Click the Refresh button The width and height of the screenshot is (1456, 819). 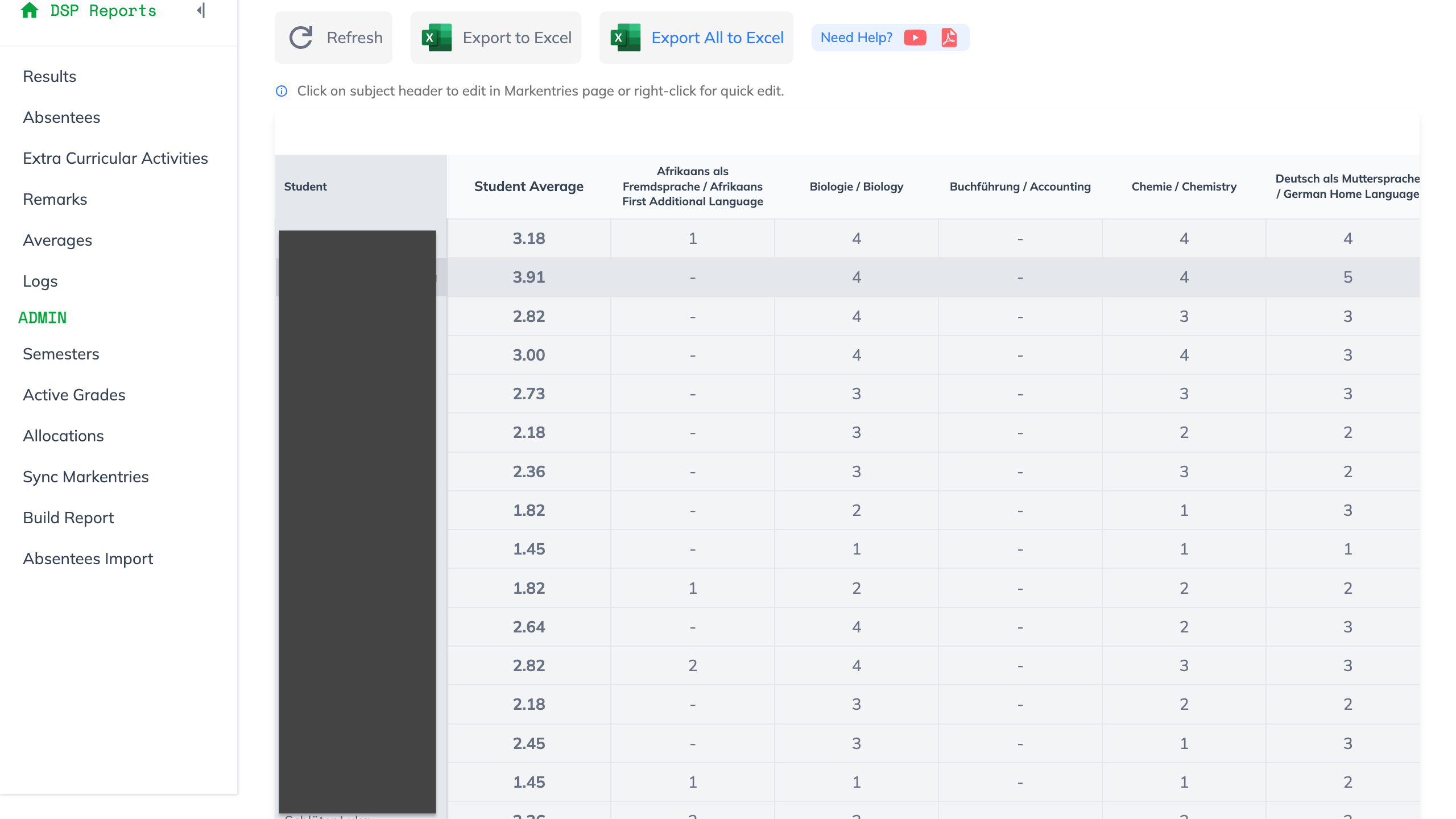click(x=333, y=37)
